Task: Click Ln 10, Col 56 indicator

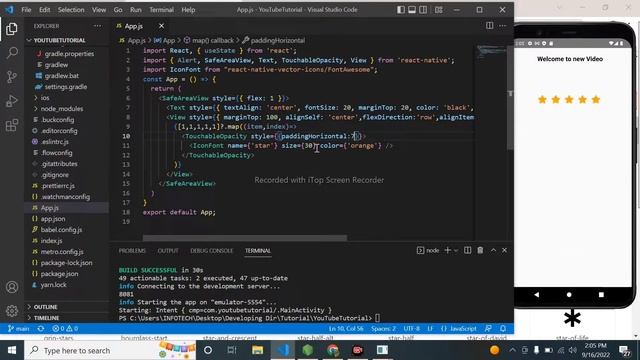Action: pos(346,329)
